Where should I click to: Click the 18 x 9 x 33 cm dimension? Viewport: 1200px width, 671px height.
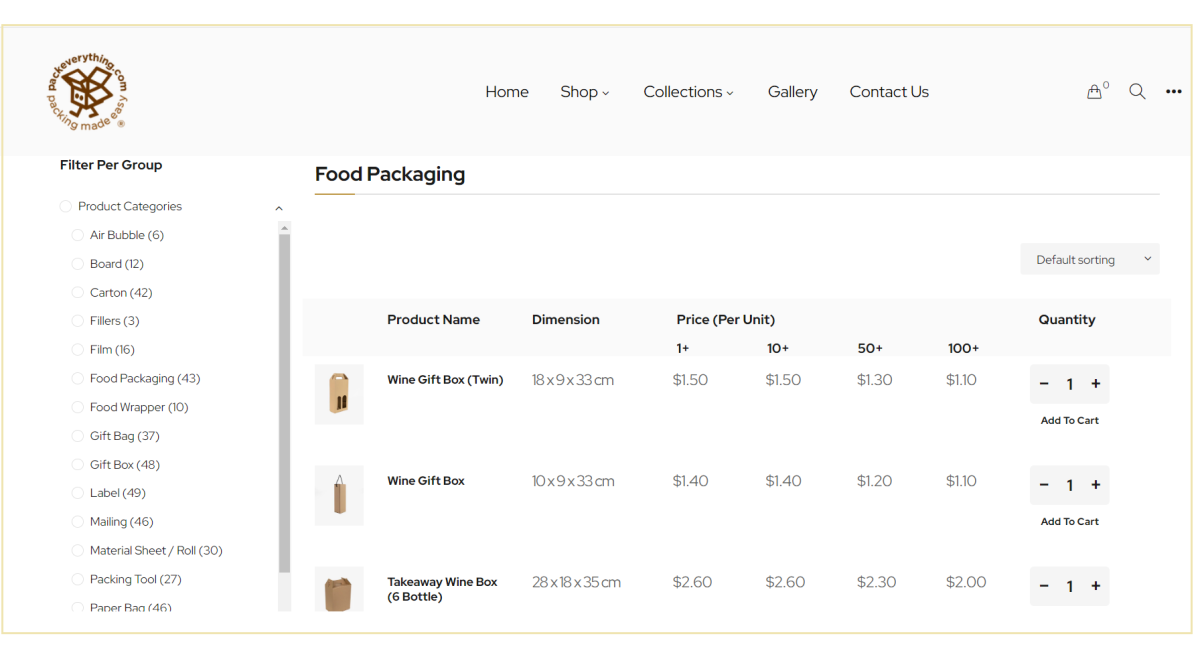pyautogui.click(x=573, y=380)
